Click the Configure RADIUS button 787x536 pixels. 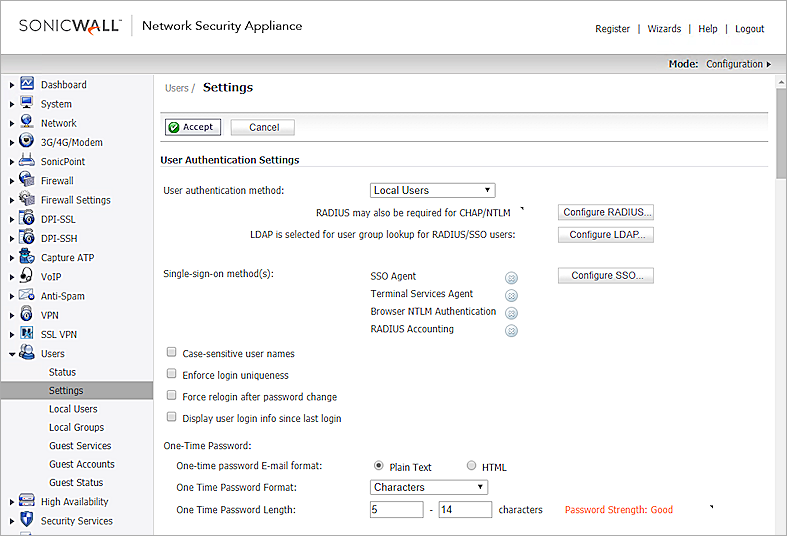point(605,212)
